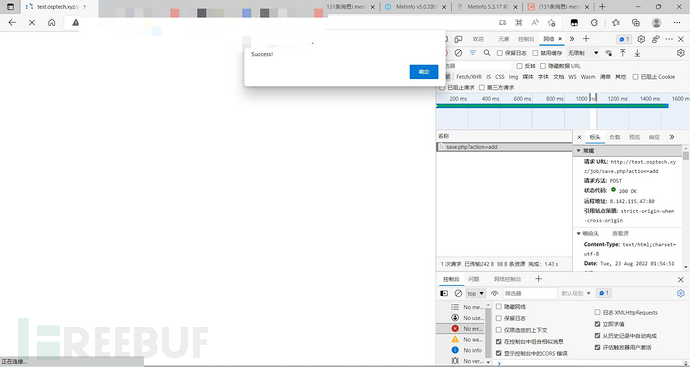Open DevTools settings gear in top bar
Image resolution: width=690 pixels, height=367 pixels.
coord(641,39)
